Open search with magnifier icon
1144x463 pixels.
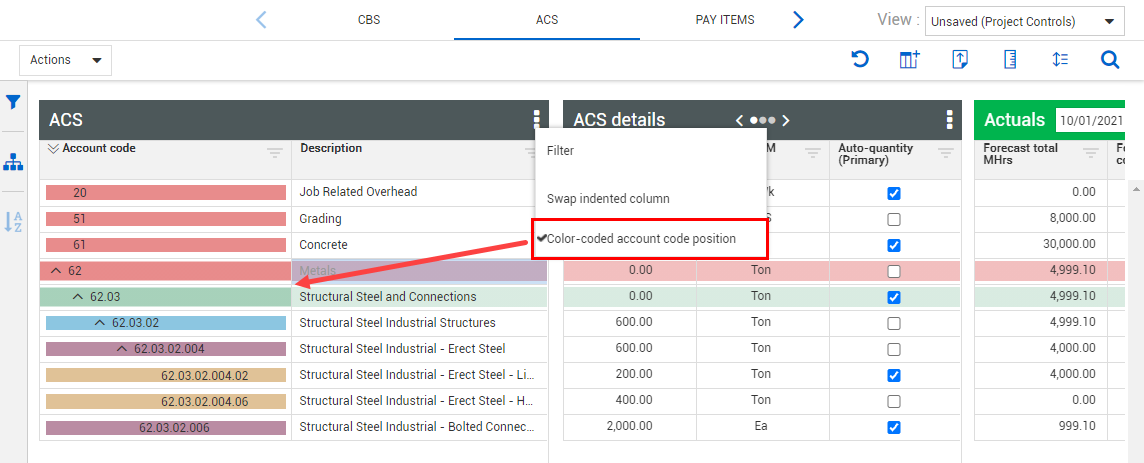click(1110, 60)
